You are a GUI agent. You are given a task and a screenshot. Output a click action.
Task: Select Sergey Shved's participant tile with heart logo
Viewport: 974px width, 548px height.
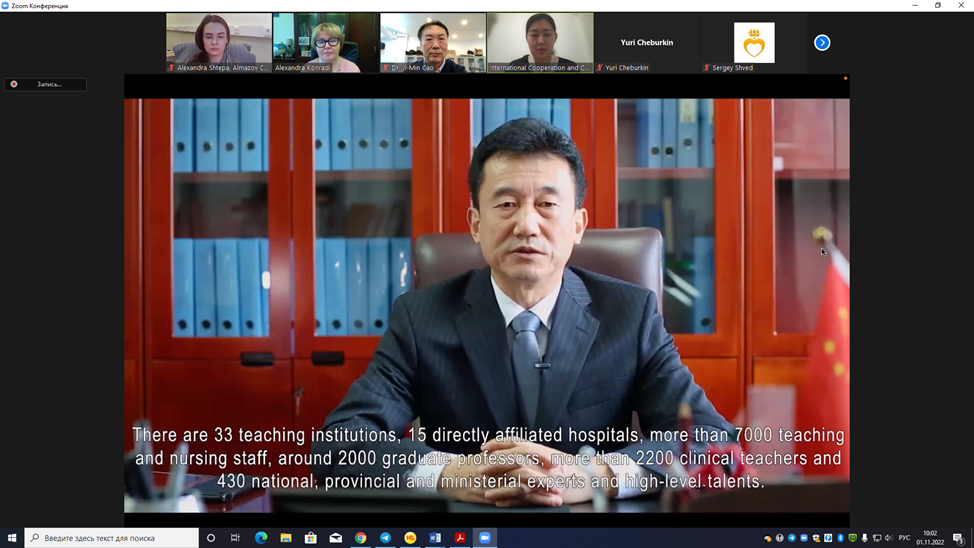point(754,43)
